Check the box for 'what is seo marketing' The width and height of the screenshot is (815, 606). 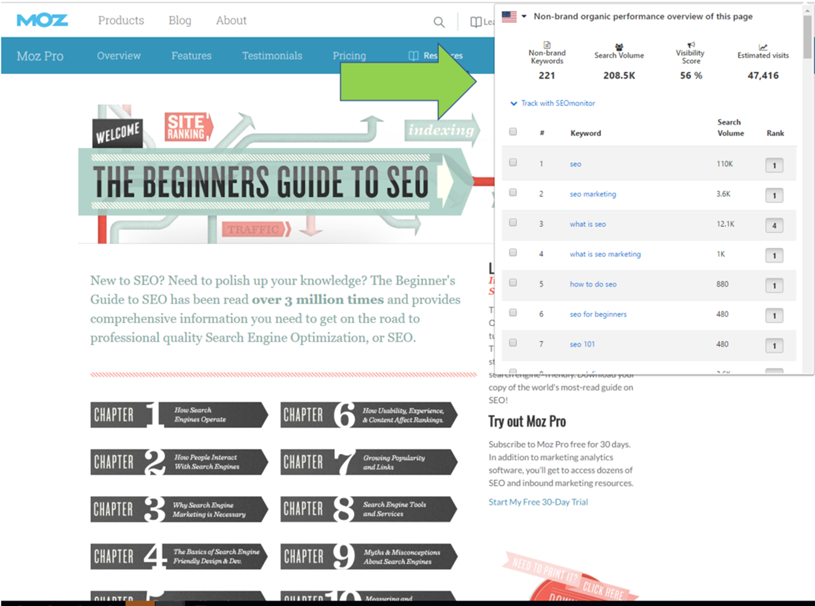click(x=513, y=253)
